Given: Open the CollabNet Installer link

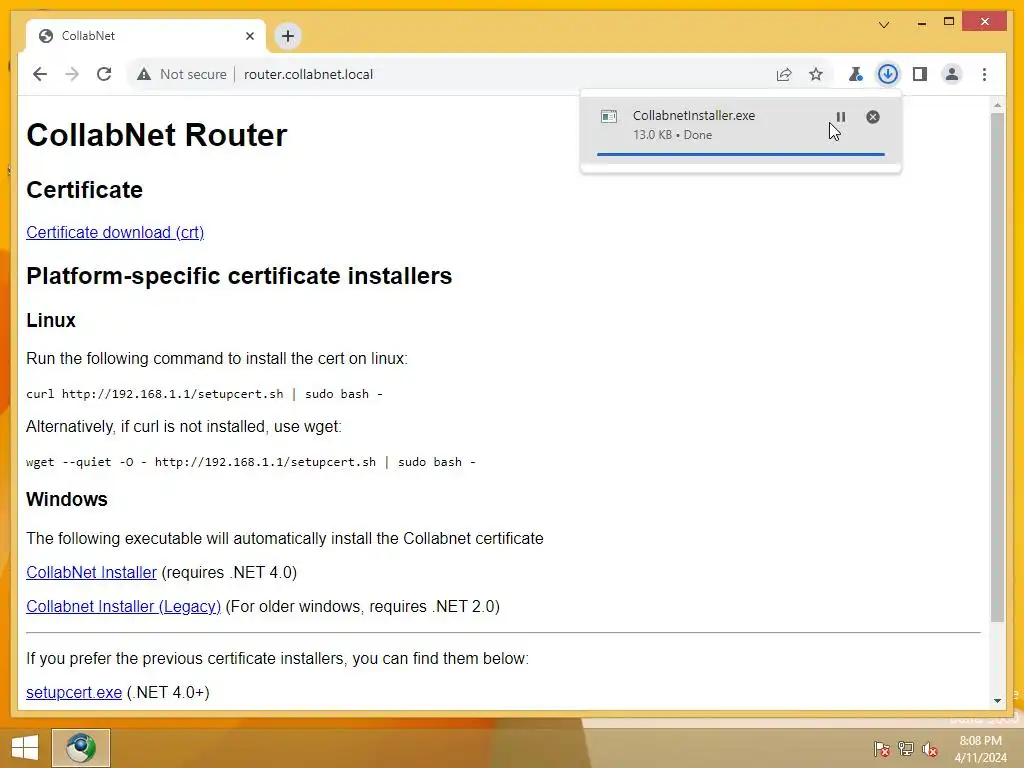Looking at the screenshot, I should click(91, 573).
